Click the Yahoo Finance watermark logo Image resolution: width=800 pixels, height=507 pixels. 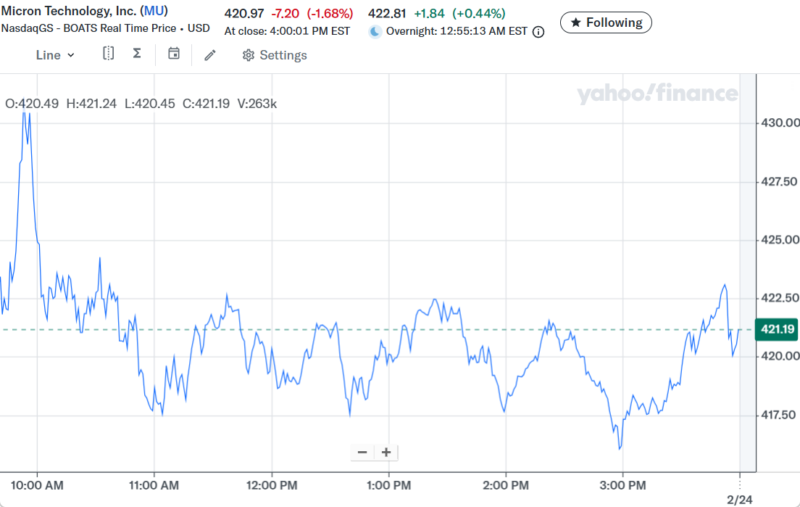(x=657, y=94)
